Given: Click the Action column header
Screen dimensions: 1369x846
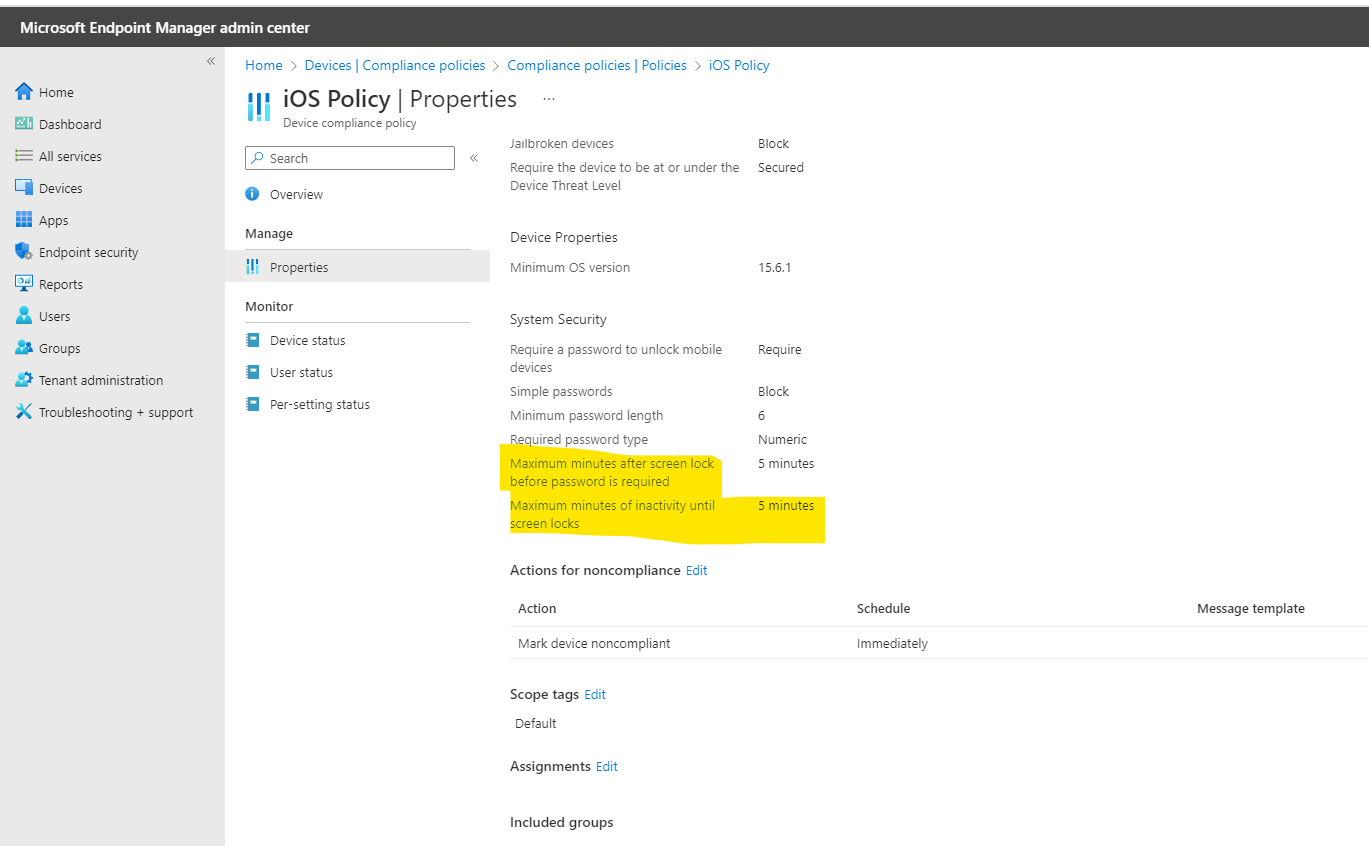Looking at the screenshot, I should tap(537, 608).
